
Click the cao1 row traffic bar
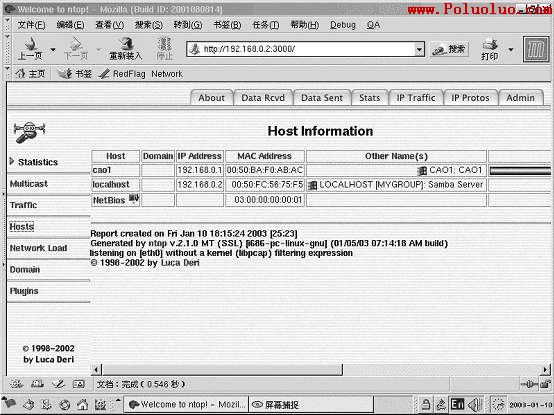click(520, 171)
